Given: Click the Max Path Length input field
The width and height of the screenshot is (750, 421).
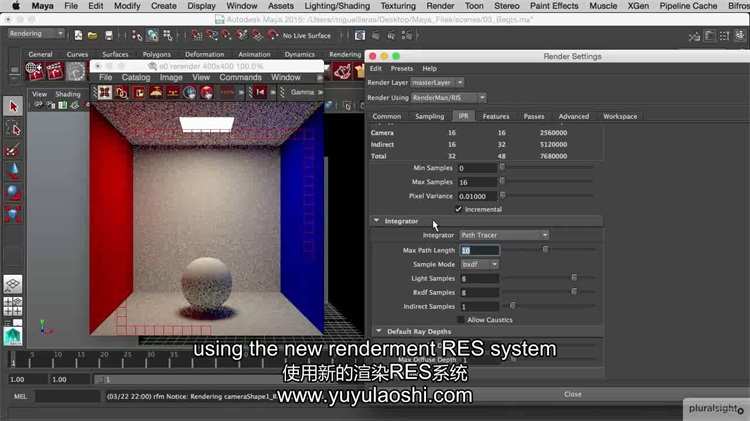Looking at the screenshot, I should coord(479,250).
